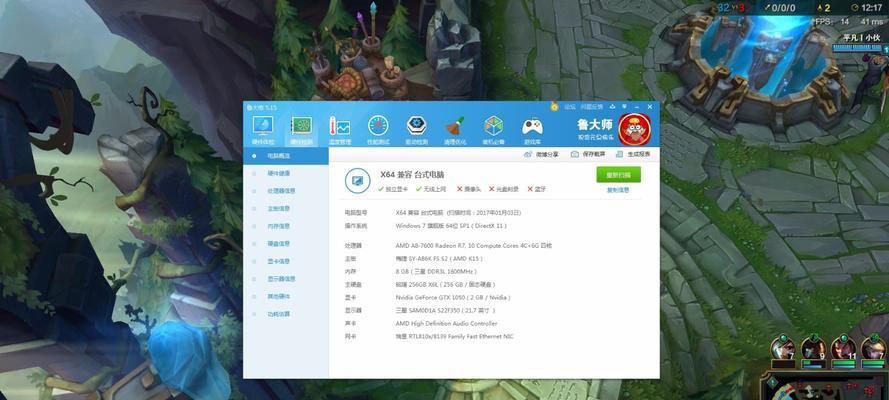
Task: Open the 论坛 forum link in title bar
Action: coord(568,107)
